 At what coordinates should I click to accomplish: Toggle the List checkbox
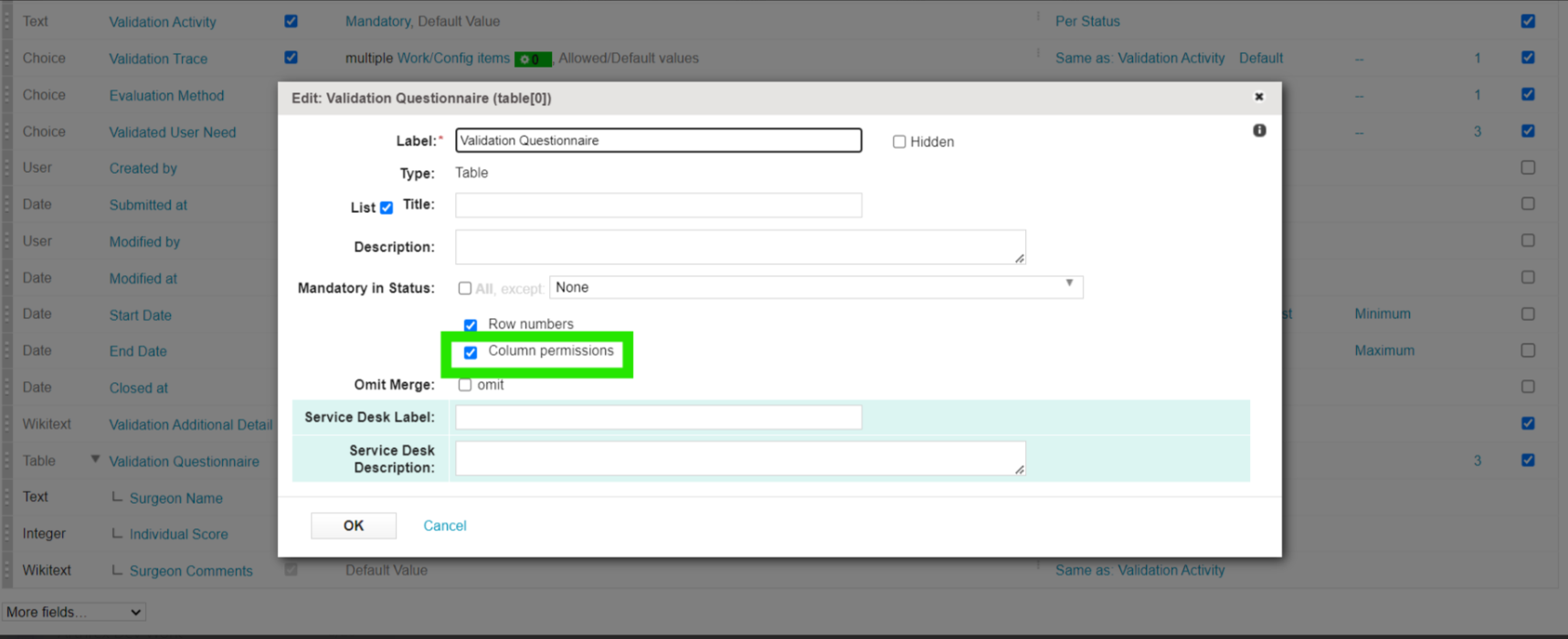387,208
